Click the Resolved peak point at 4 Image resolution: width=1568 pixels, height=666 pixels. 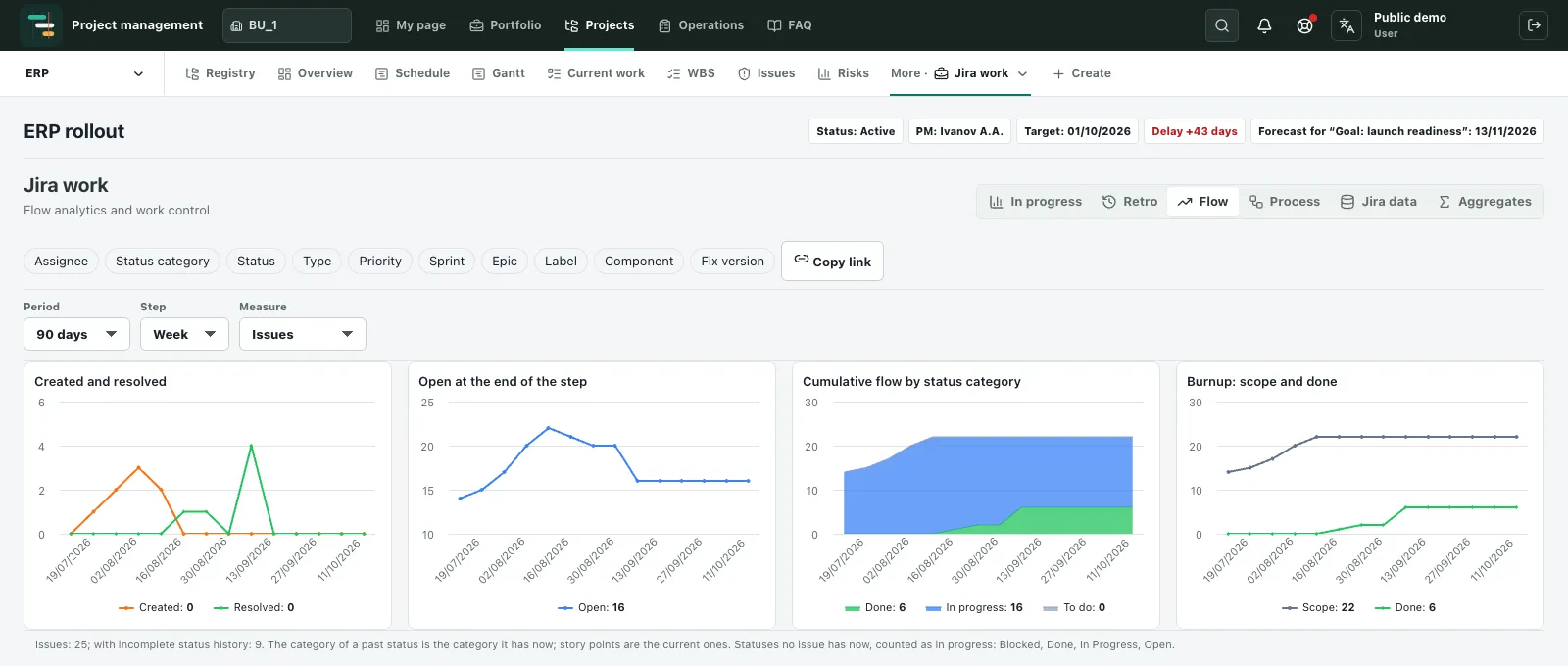252,447
